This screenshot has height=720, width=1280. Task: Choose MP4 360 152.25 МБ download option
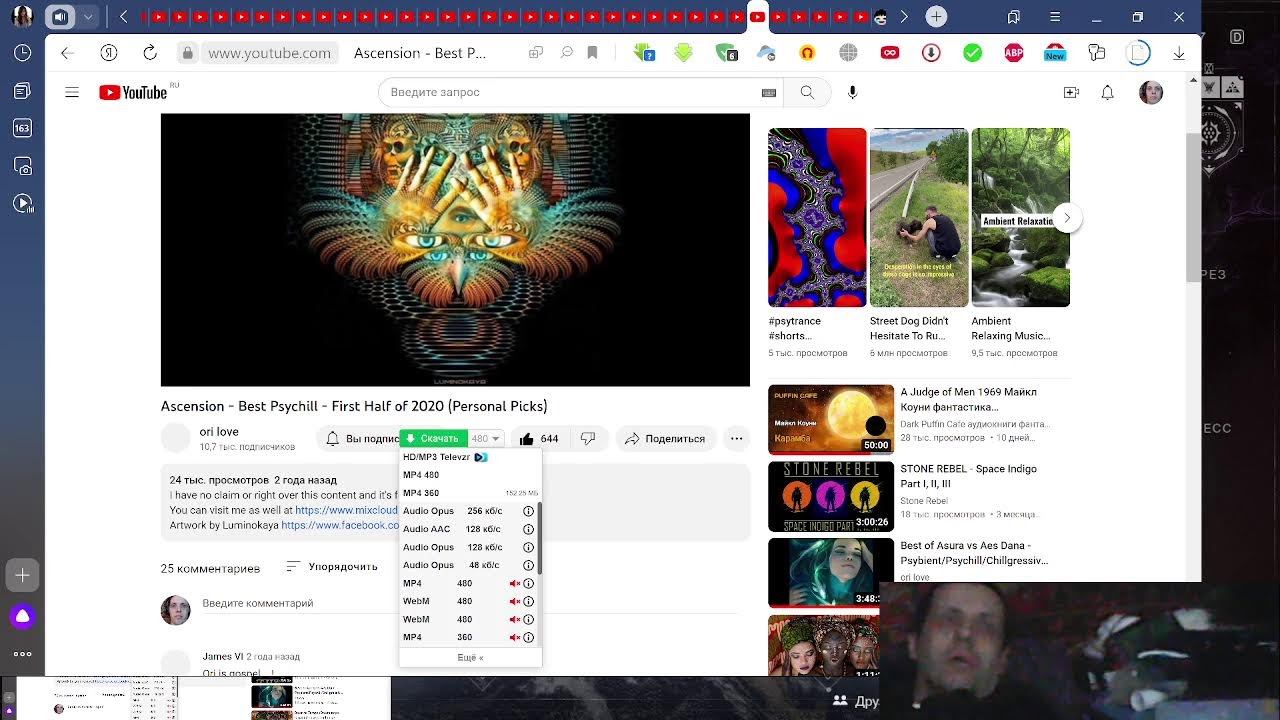coord(470,493)
